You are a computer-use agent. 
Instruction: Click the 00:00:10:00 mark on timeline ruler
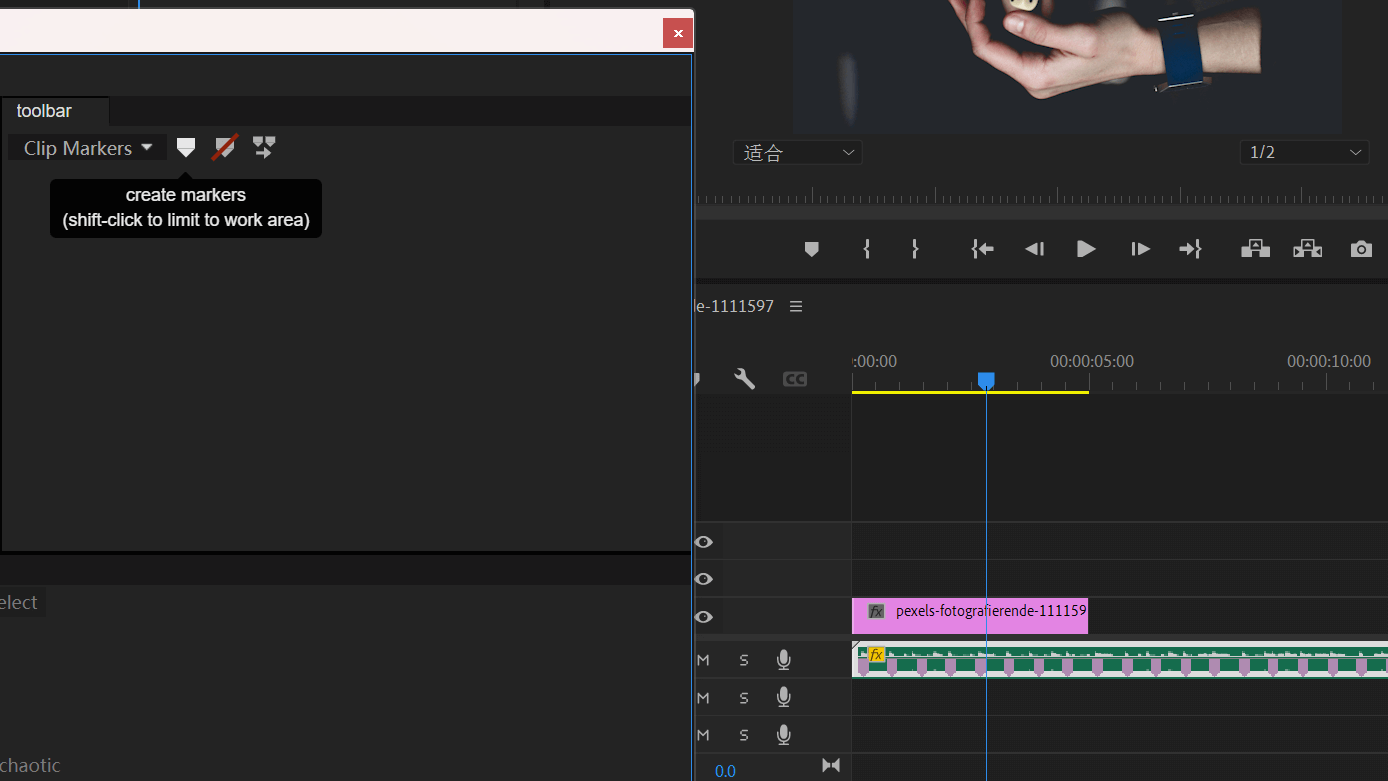pos(1328,361)
